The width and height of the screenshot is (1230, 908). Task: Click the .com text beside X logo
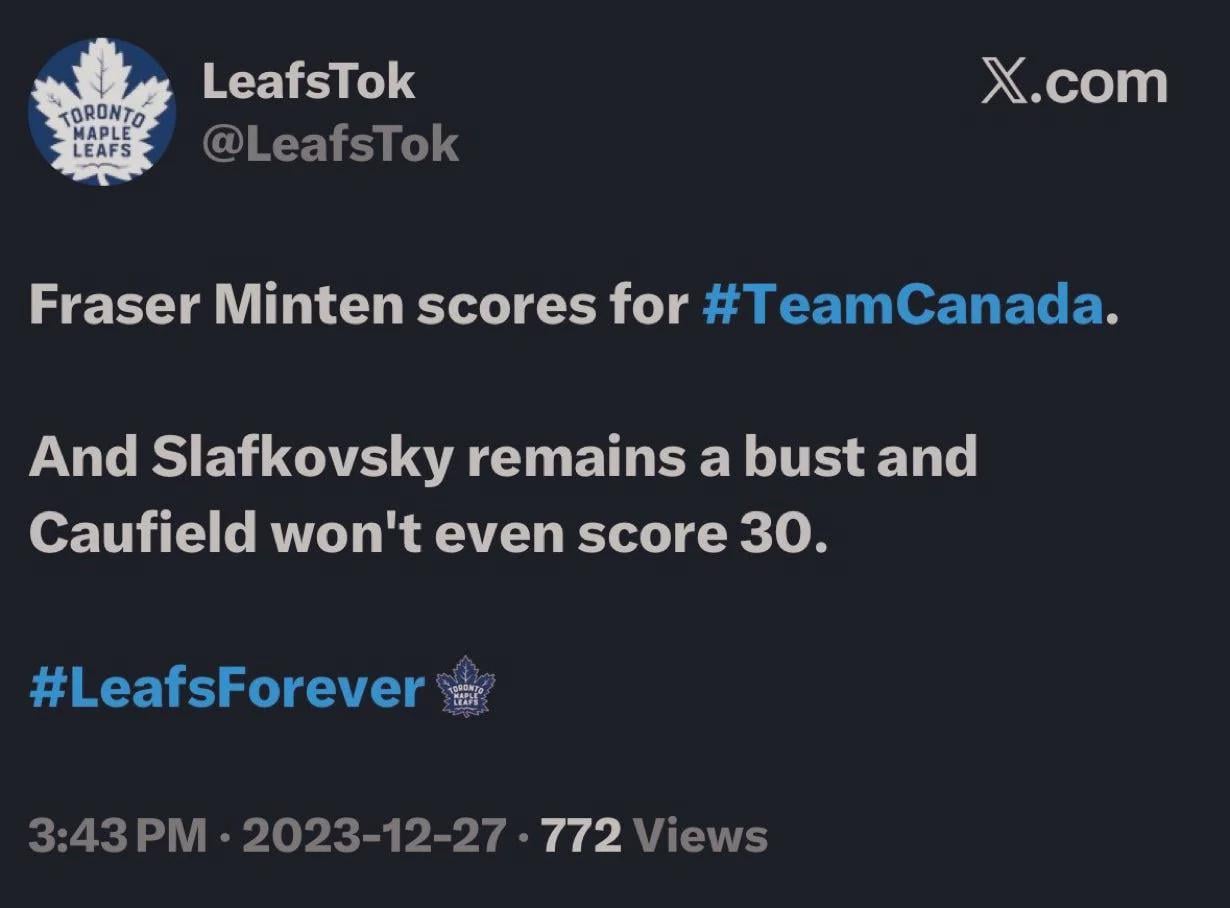pos(1104,83)
